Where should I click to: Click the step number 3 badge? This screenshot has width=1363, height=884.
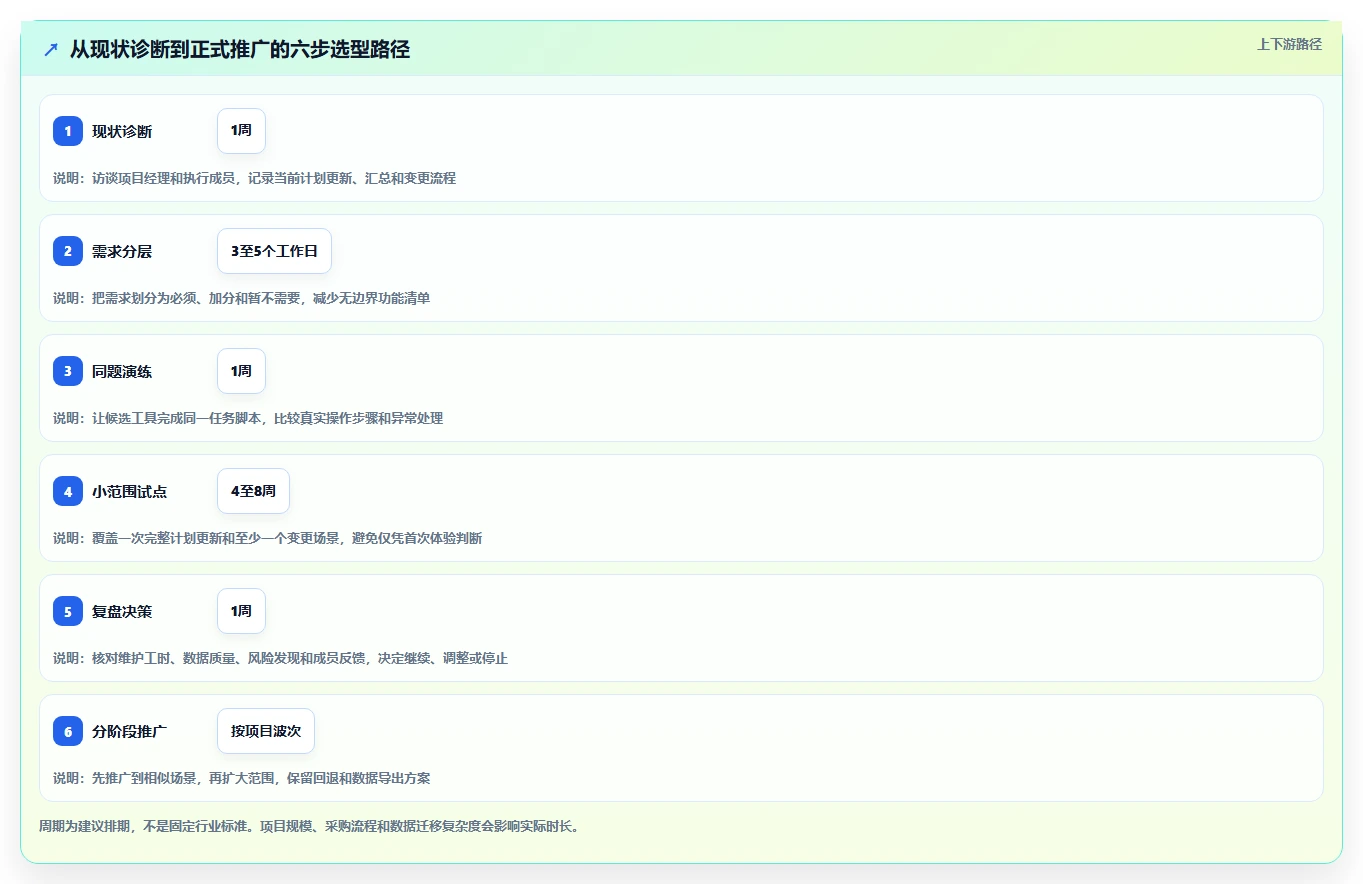click(68, 371)
